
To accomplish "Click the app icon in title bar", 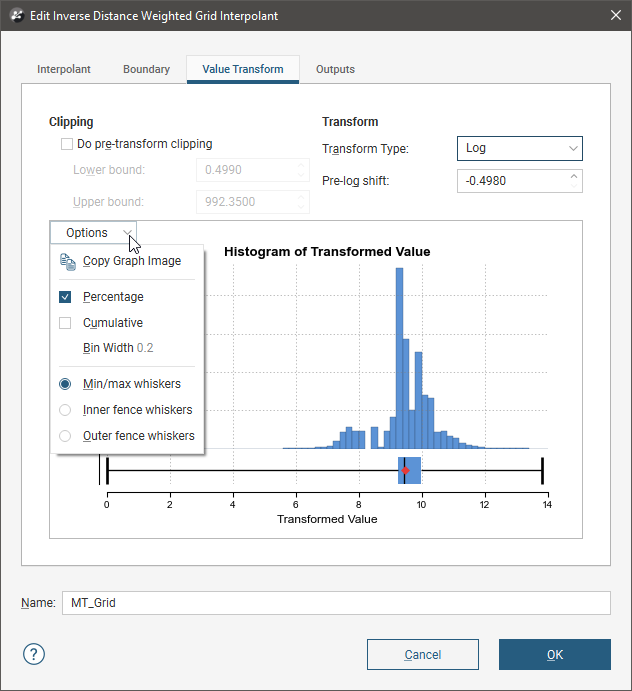I will click(16, 16).
